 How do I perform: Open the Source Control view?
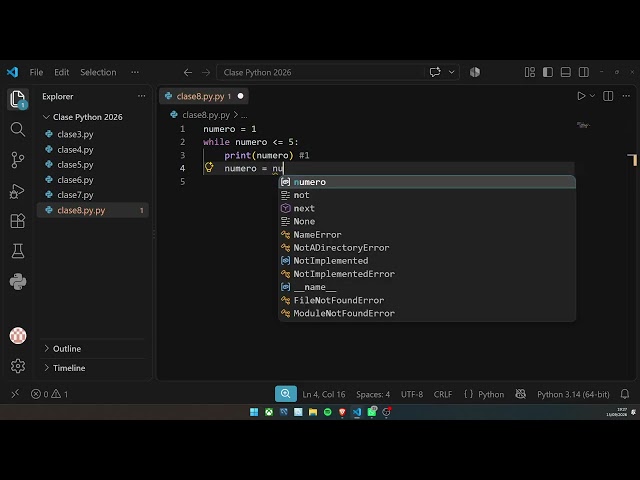click(x=18, y=160)
